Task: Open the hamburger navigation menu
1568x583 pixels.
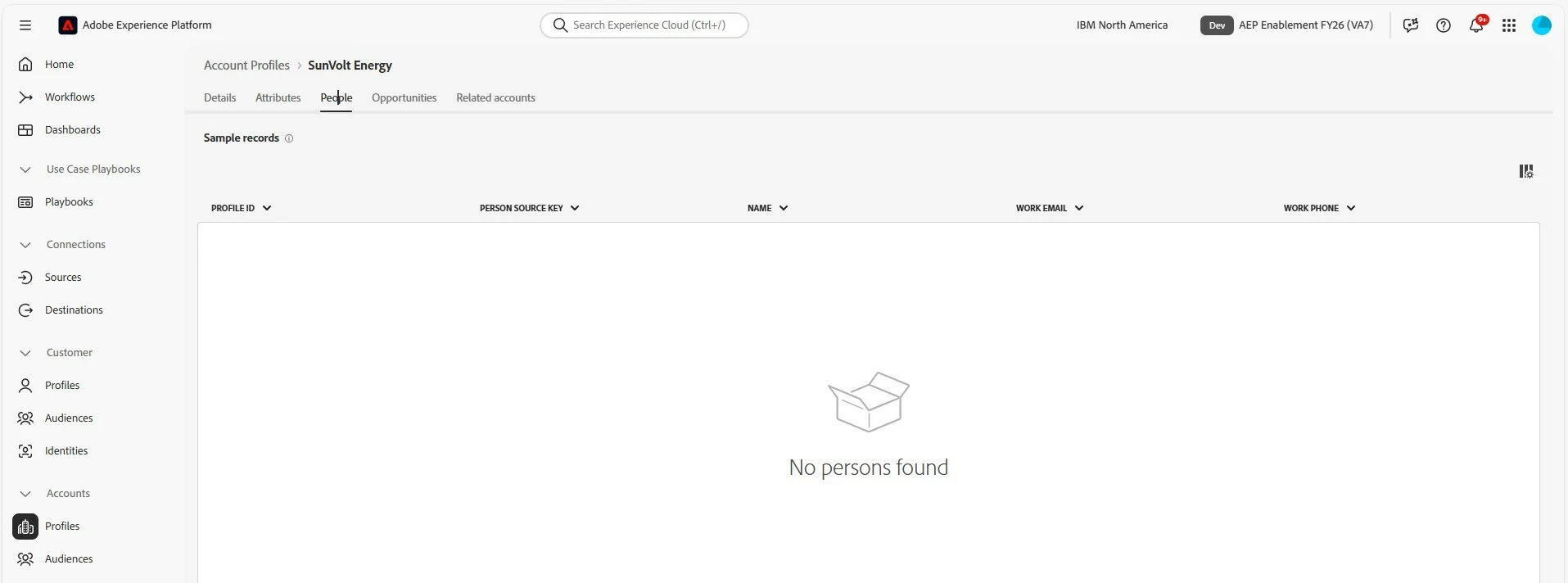Action: [25, 25]
